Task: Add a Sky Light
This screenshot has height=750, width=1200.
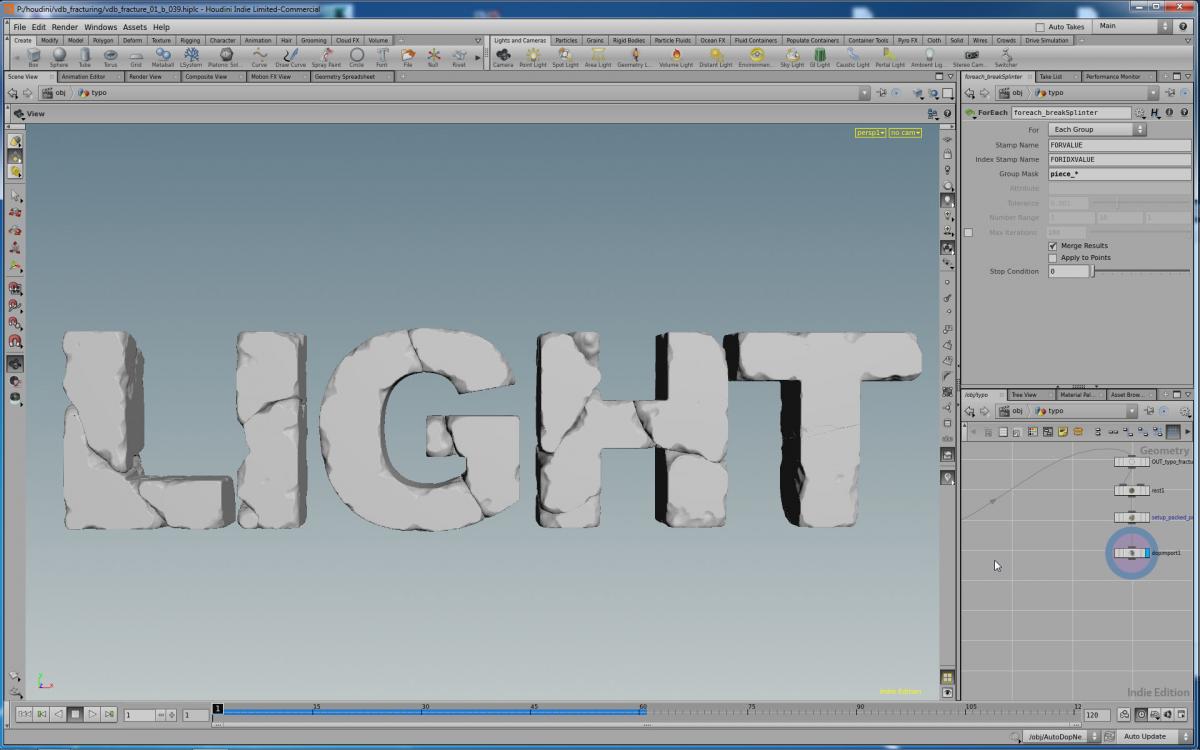Action: coord(792,57)
